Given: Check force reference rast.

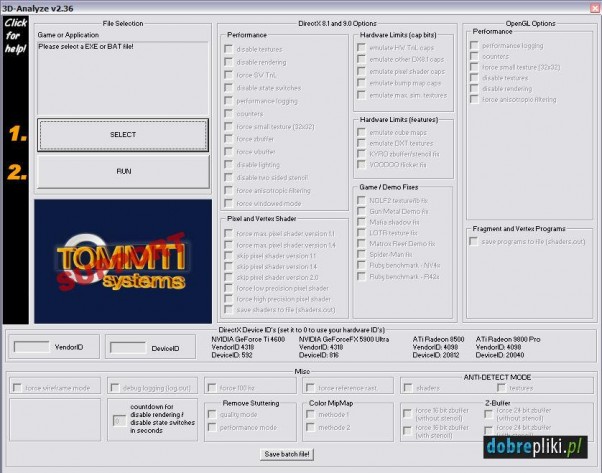Looking at the screenshot, I should (310, 388).
